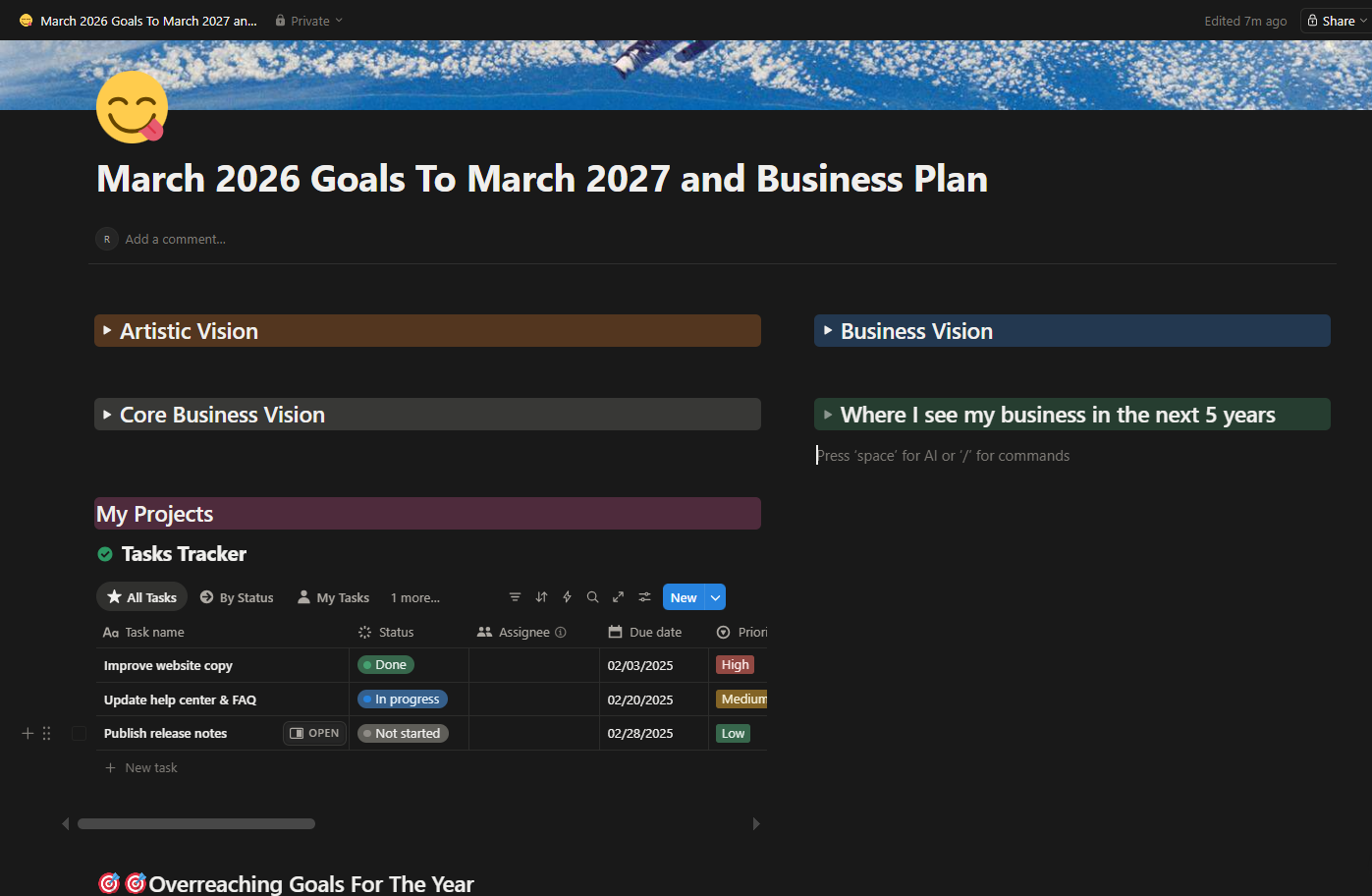Click the page title in top breadcrumb

(148, 21)
